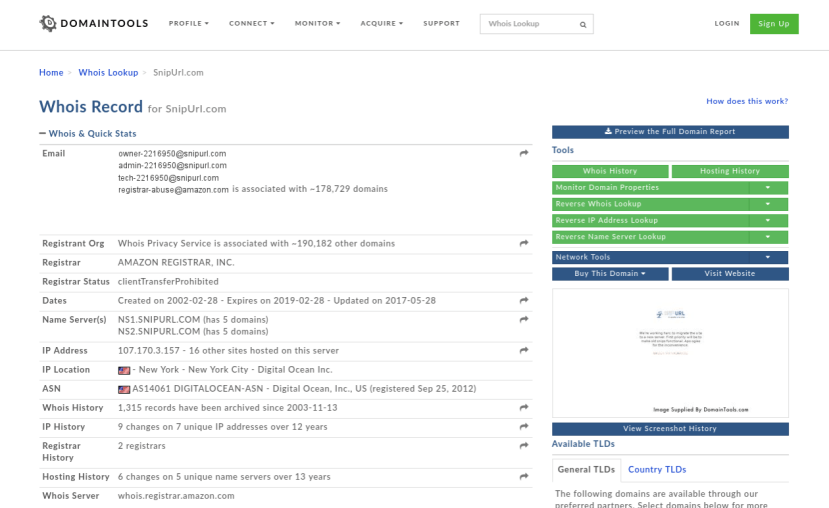Click share arrow in Name Server(s) row

pyautogui.click(x=523, y=319)
